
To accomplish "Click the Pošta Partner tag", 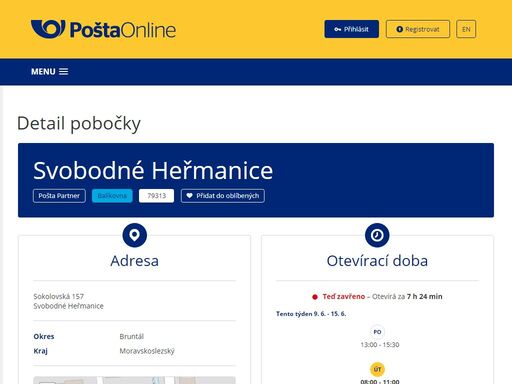I will [x=59, y=196].
